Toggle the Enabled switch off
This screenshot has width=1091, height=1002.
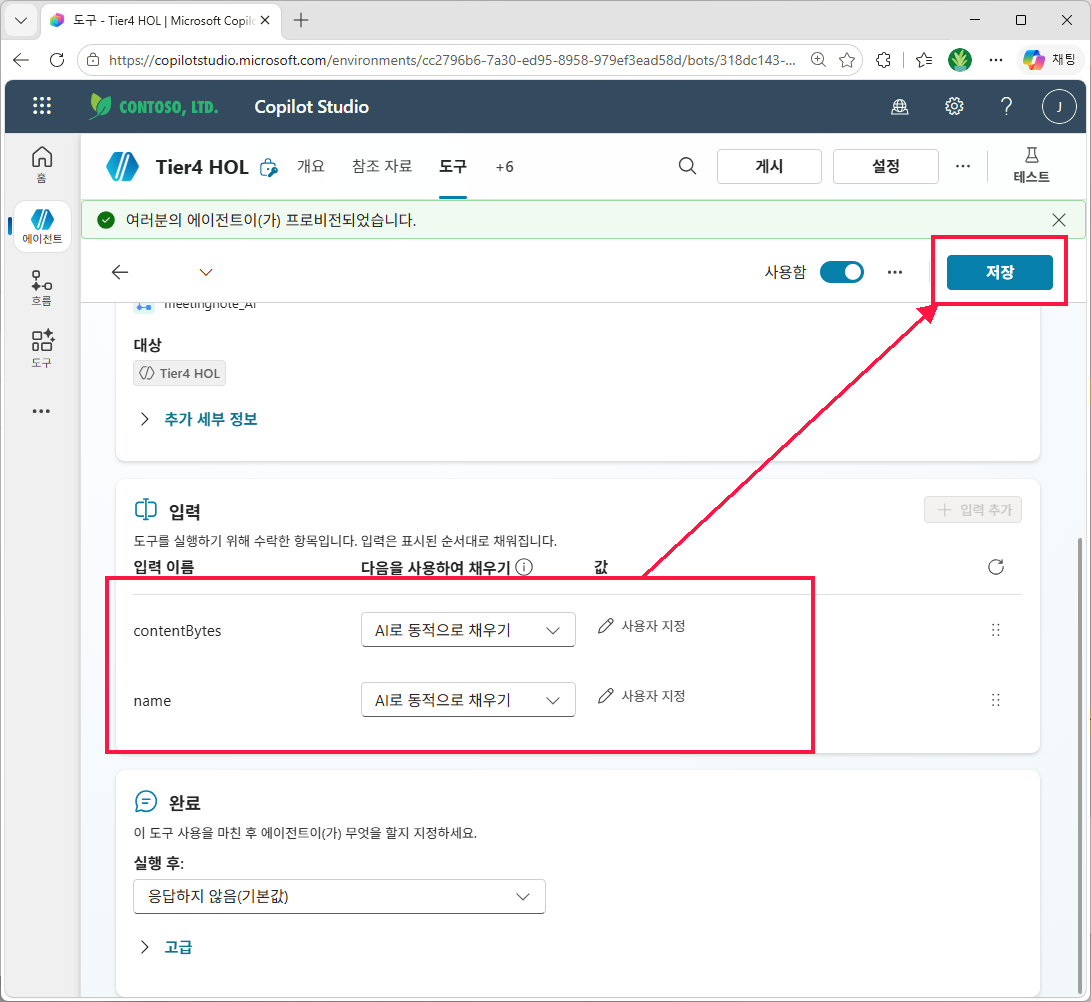pyautogui.click(x=842, y=272)
